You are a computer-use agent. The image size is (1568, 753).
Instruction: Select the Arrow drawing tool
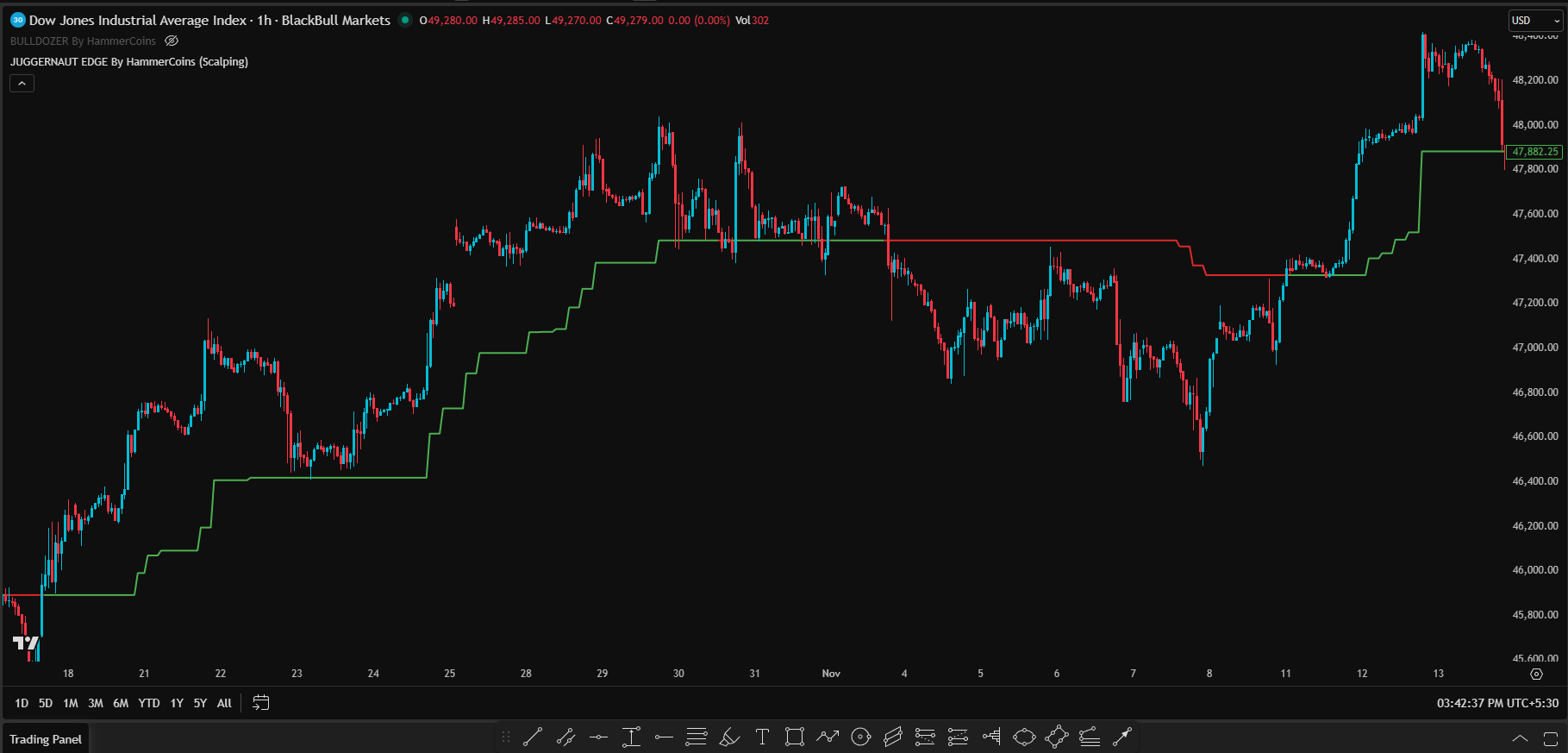coord(1121,737)
